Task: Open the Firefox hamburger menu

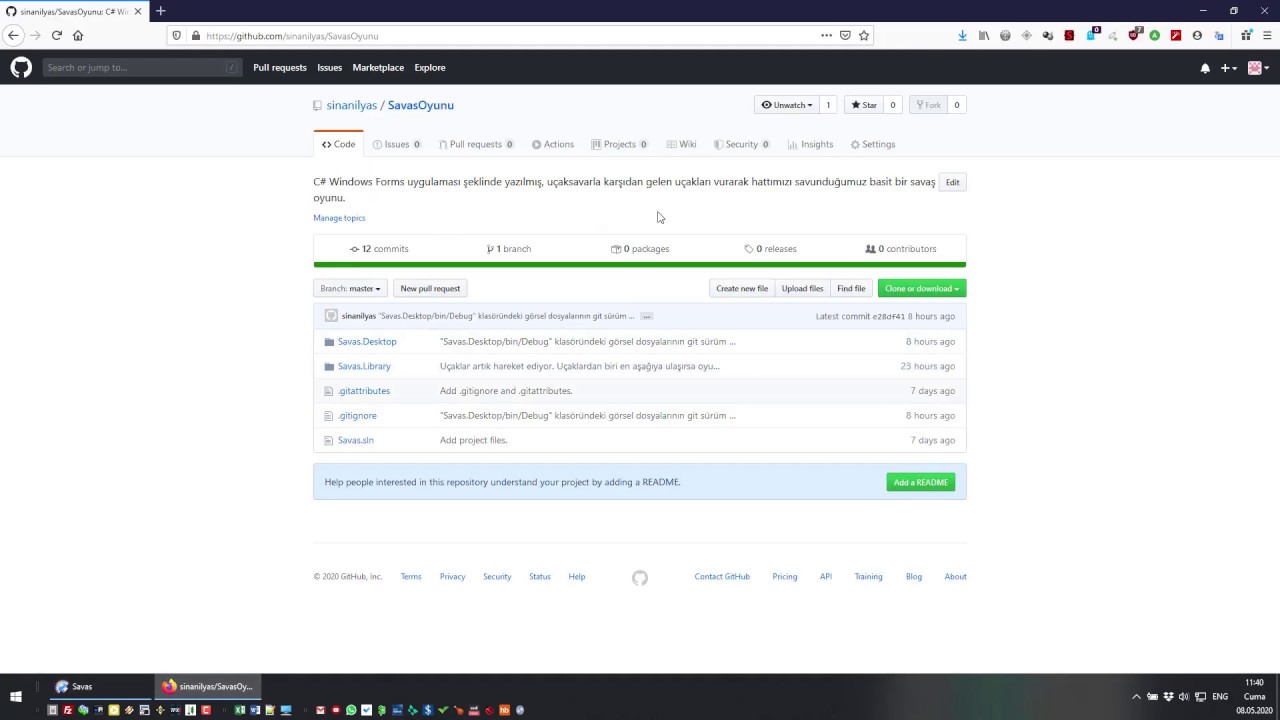Action: (1266, 35)
